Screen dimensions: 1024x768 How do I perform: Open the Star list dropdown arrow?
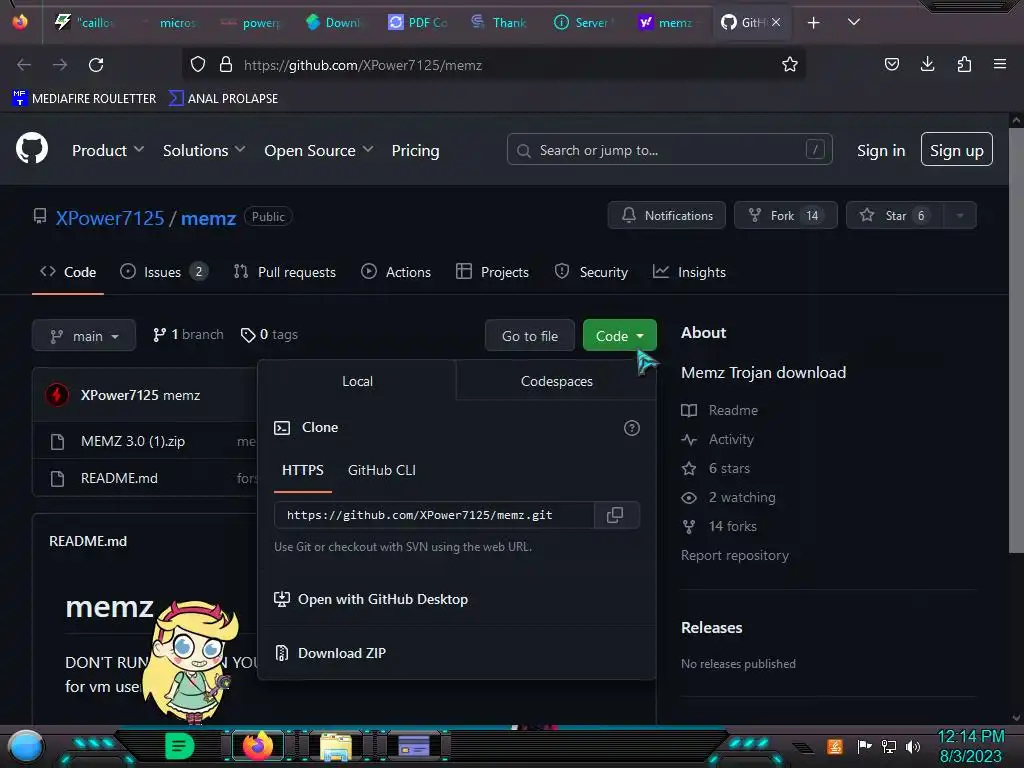(959, 216)
